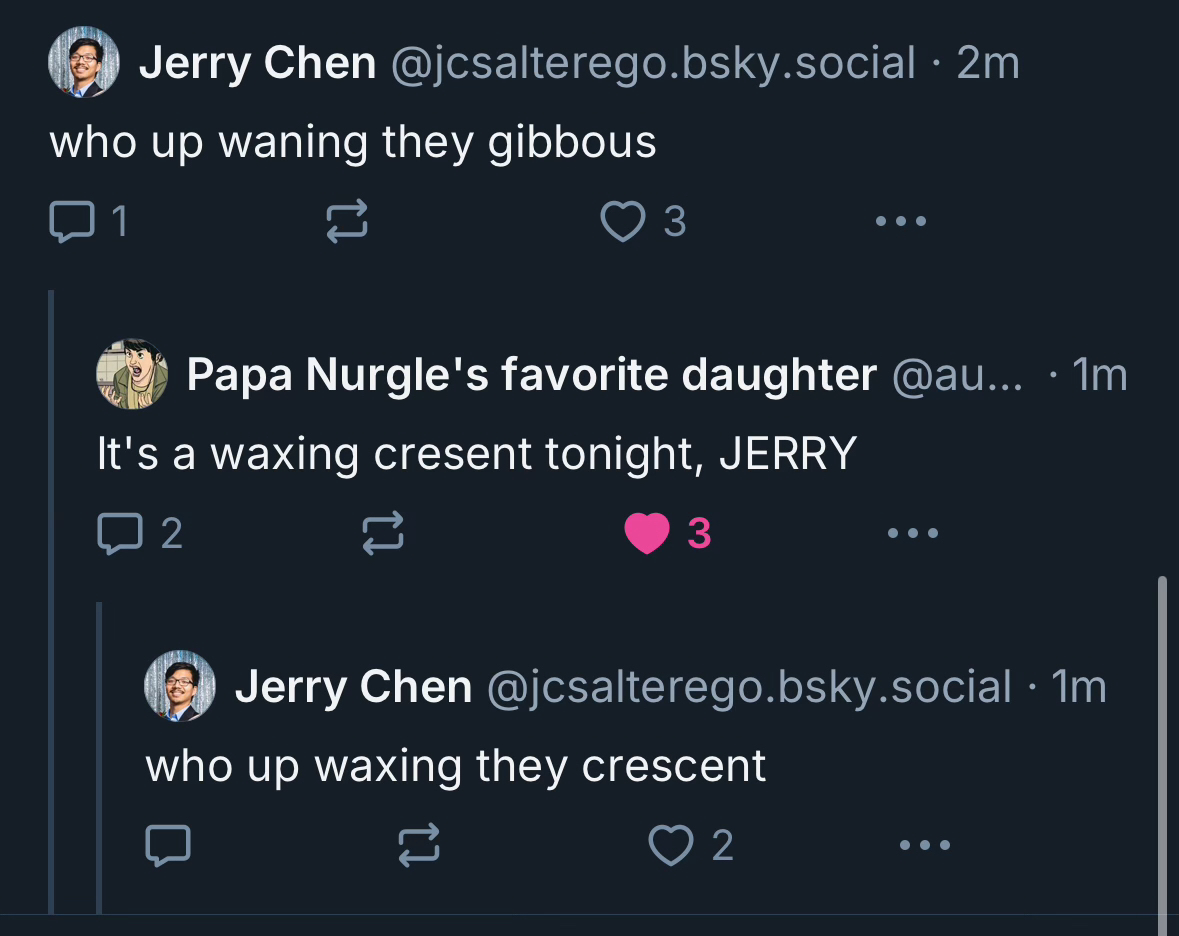Repost the "waning they gibbous" post

tap(347, 221)
